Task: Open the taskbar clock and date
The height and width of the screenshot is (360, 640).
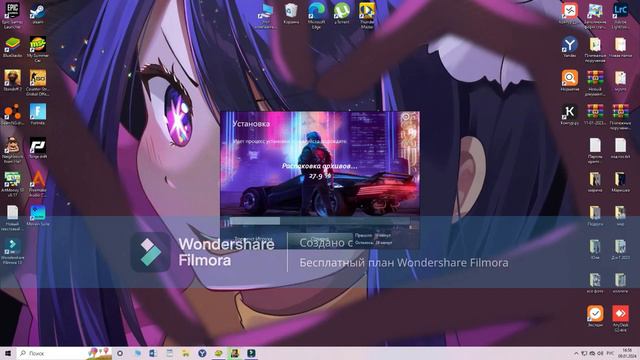Action: (x=627, y=353)
